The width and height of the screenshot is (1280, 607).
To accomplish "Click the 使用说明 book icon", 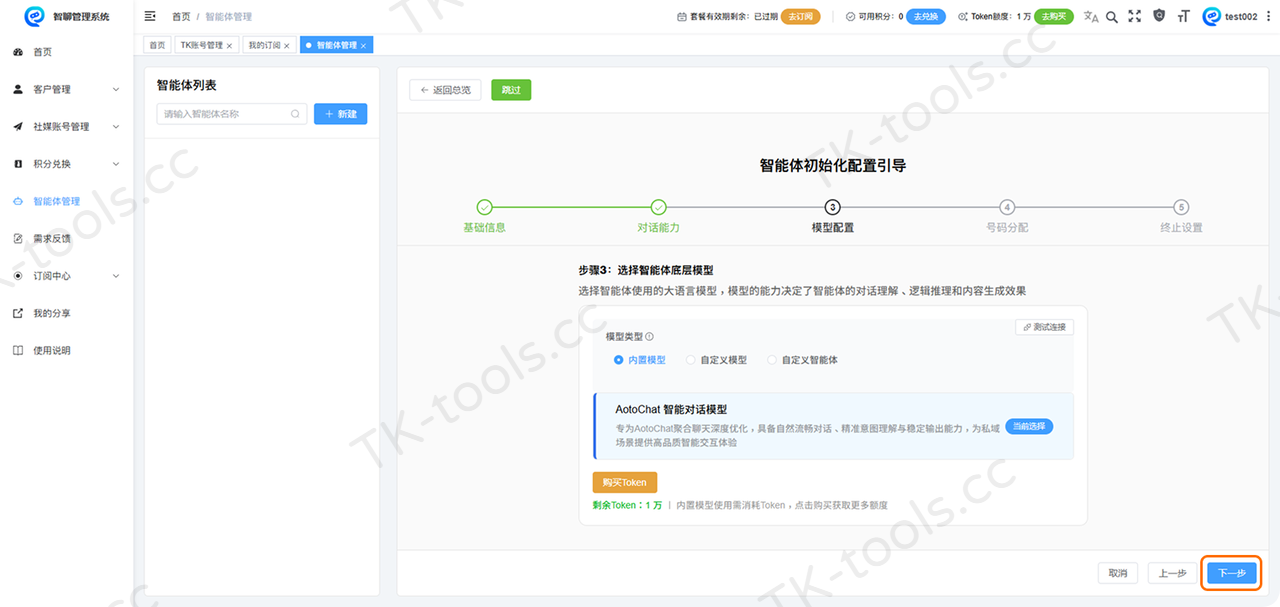I will click(18, 350).
